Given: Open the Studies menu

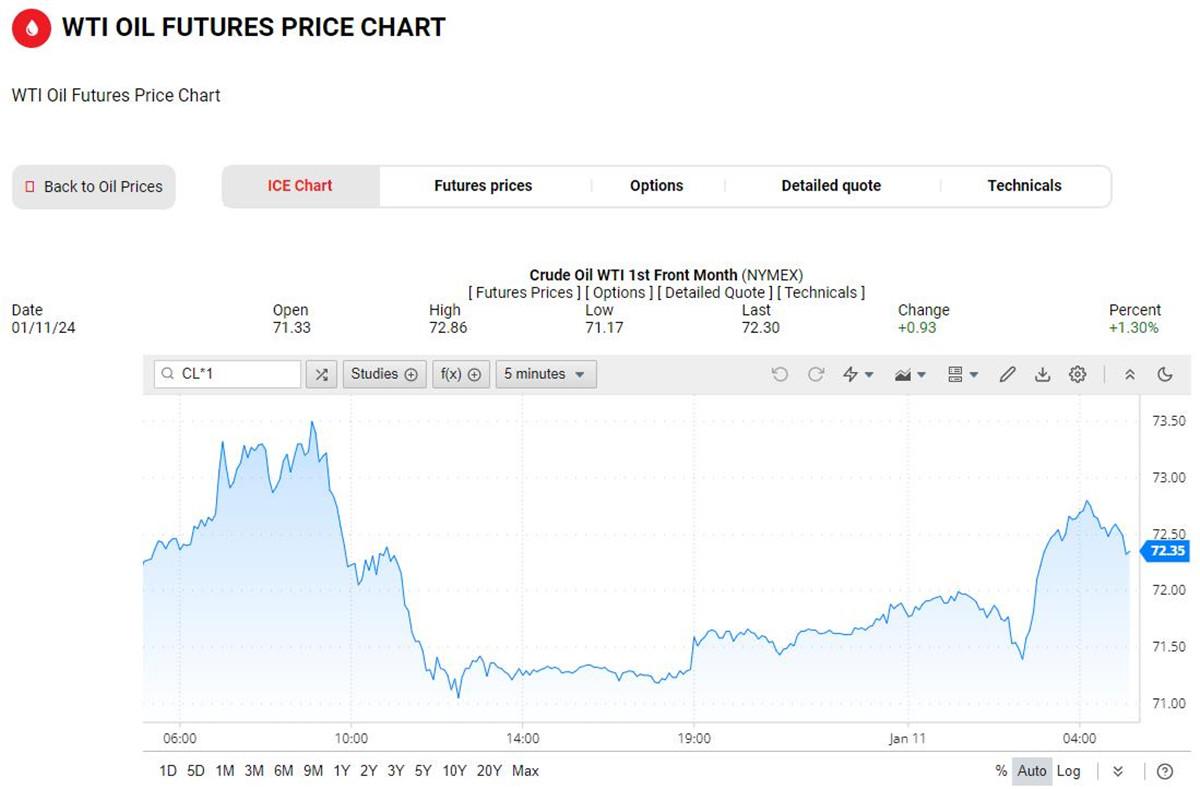Looking at the screenshot, I should (385, 374).
